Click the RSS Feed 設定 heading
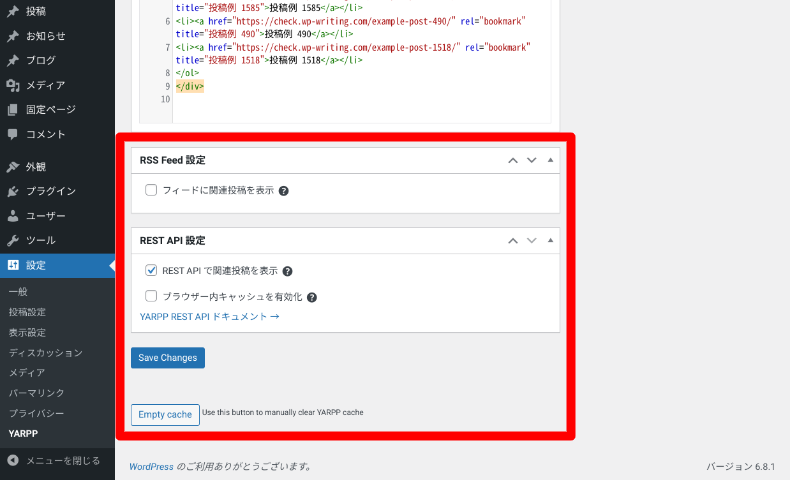The height and width of the screenshot is (480, 790). click(173, 160)
